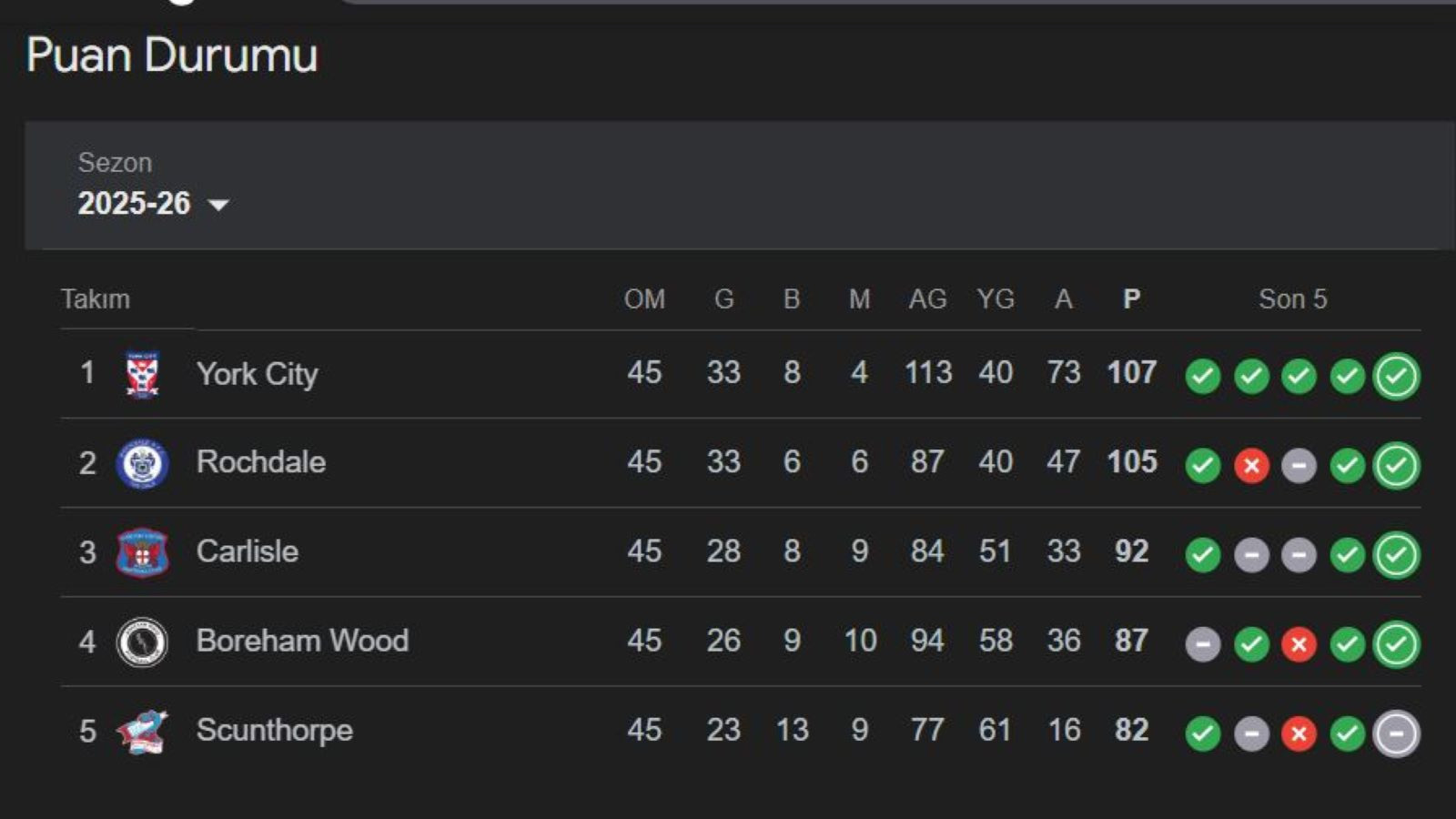Screen dimensions: 1456x819
Task: Click the Takım column header
Action: (96, 299)
